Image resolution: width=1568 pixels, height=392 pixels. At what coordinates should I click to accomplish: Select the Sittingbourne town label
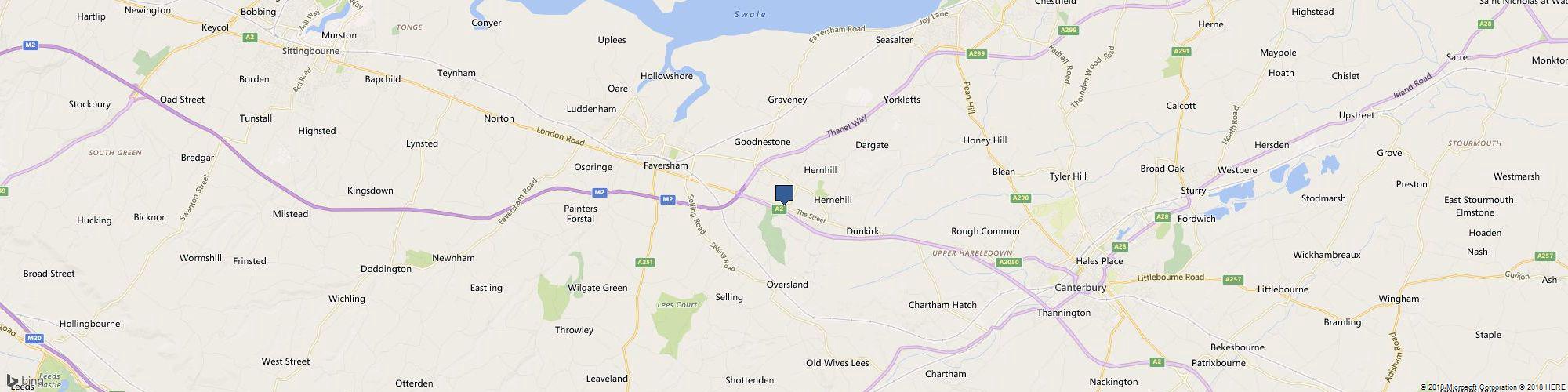coord(310,51)
